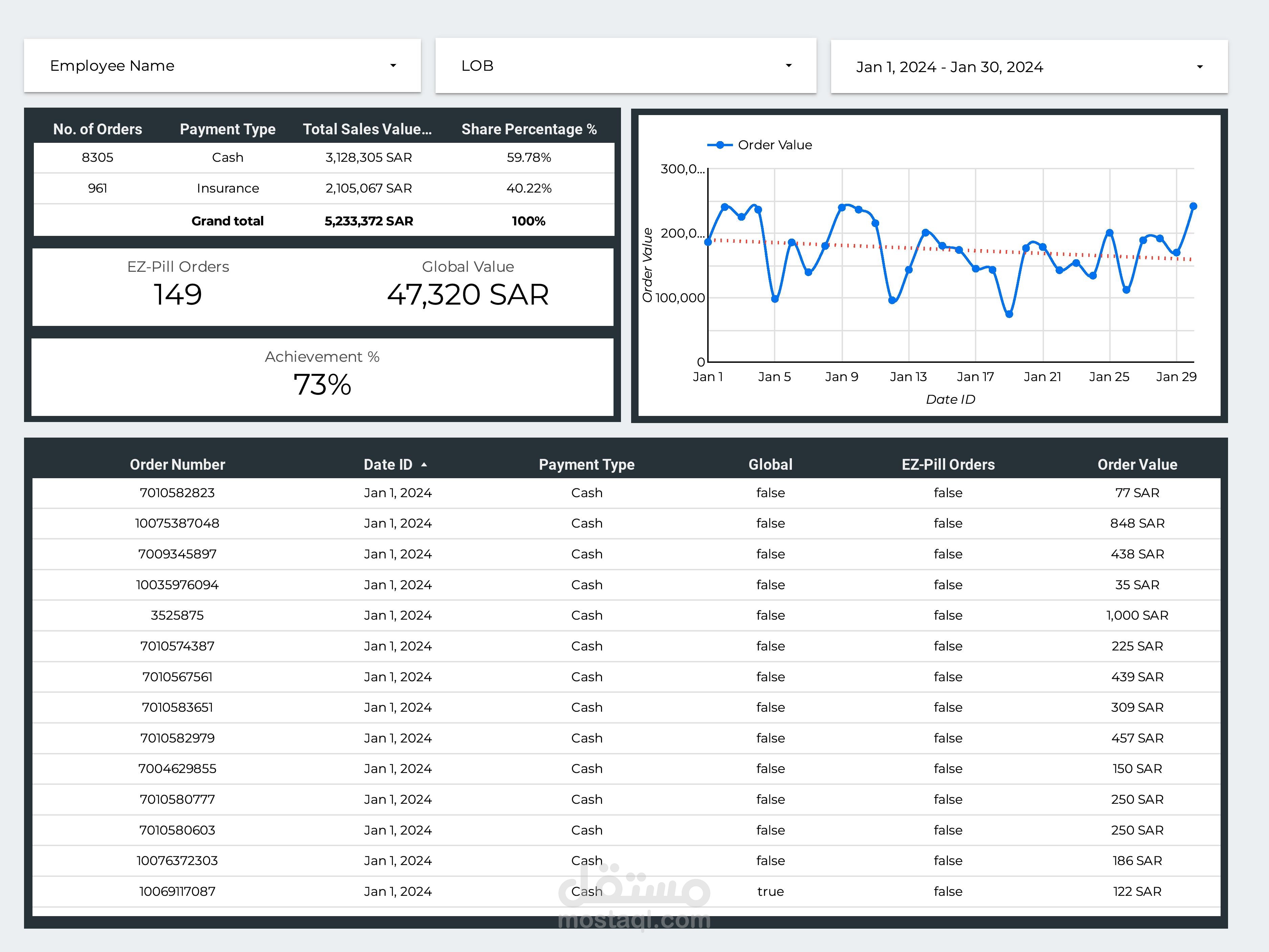Click the EZ-Pill Orders 149 scorecard

point(178,286)
